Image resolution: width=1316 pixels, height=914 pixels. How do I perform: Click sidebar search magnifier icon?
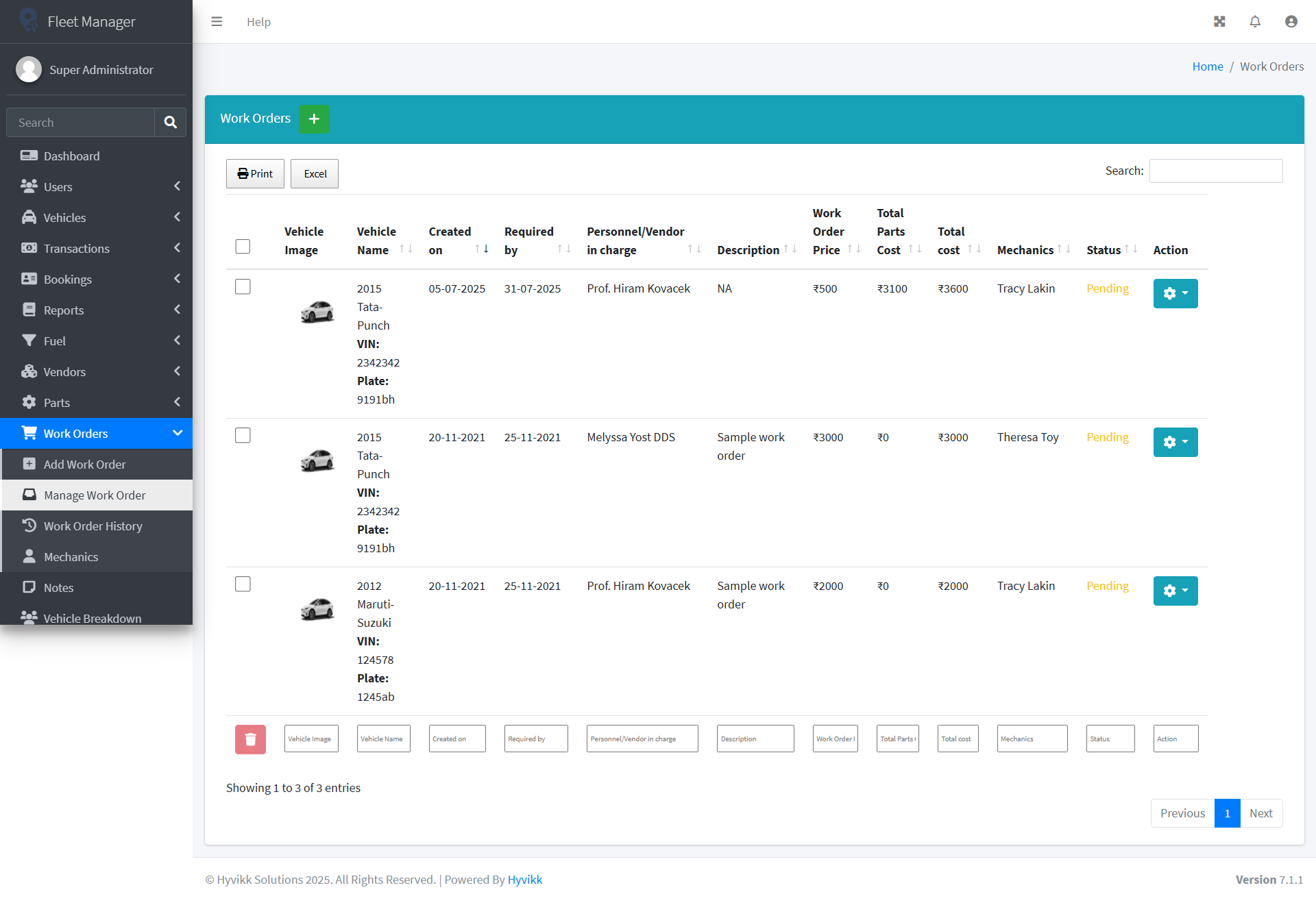170,123
